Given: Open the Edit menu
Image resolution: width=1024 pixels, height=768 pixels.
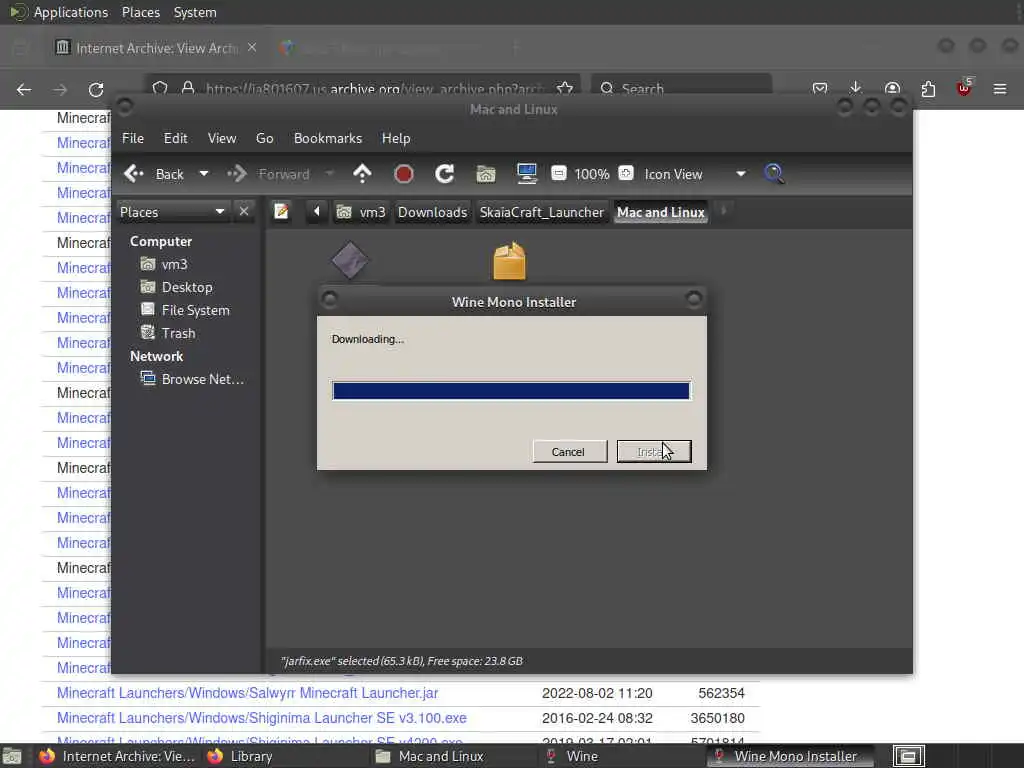Looking at the screenshot, I should click(x=175, y=138).
